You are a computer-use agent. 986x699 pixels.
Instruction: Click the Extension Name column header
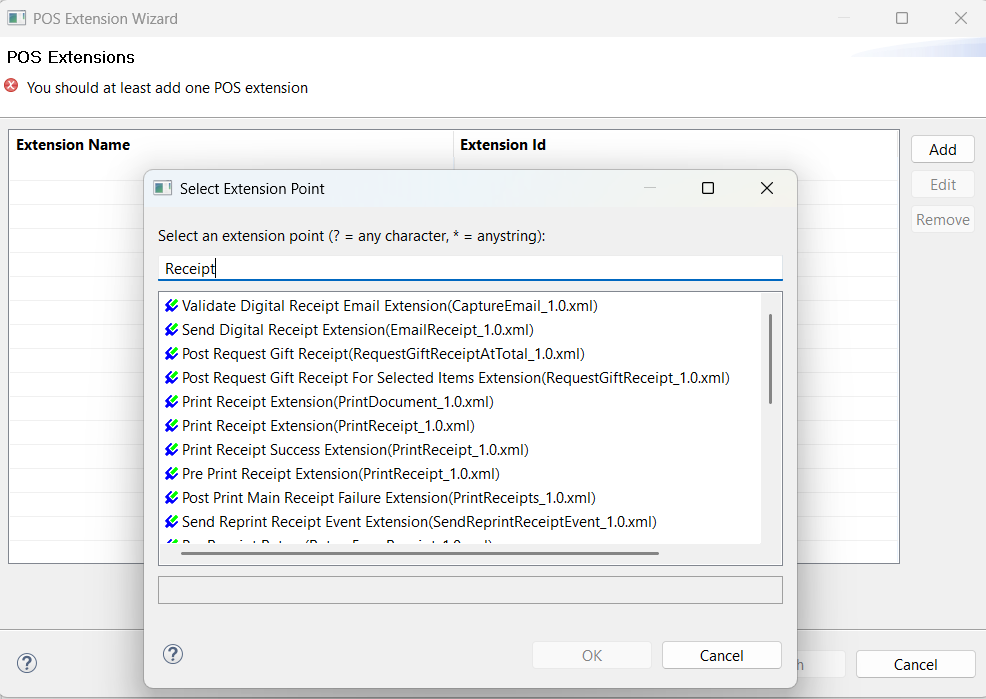(x=73, y=144)
